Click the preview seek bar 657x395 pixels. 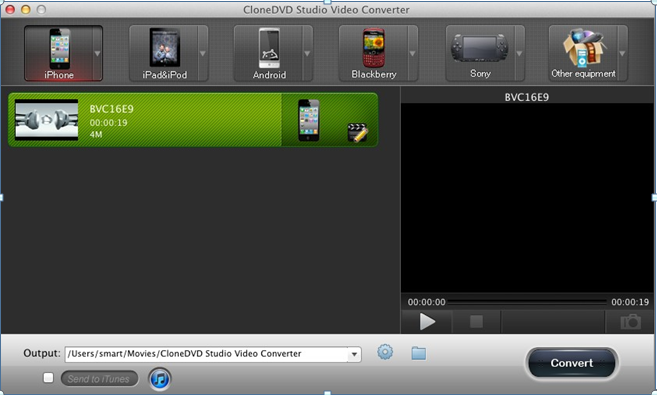pos(527,302)
